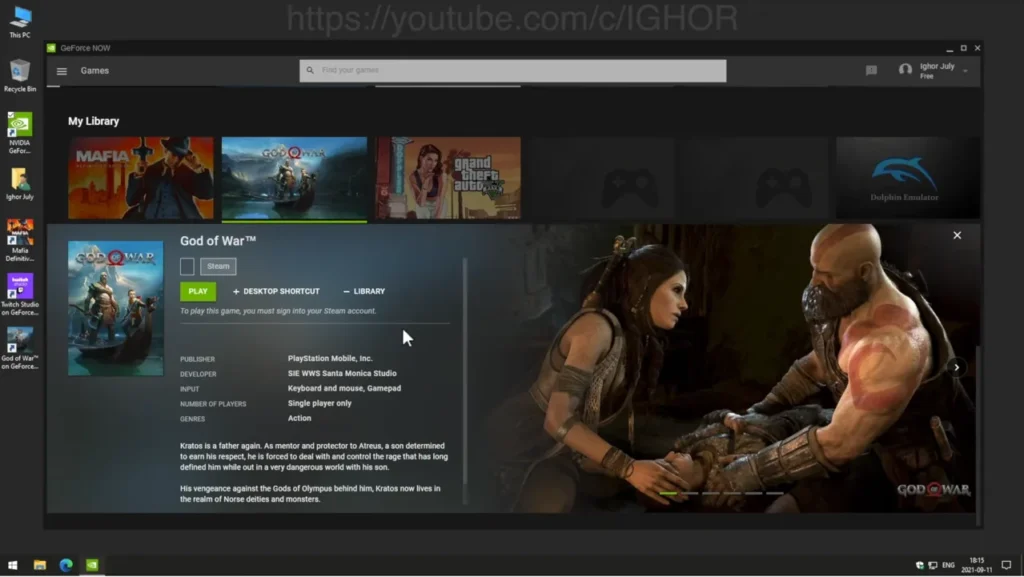
Task: Select the Steam store option
Action: point(218,266)
